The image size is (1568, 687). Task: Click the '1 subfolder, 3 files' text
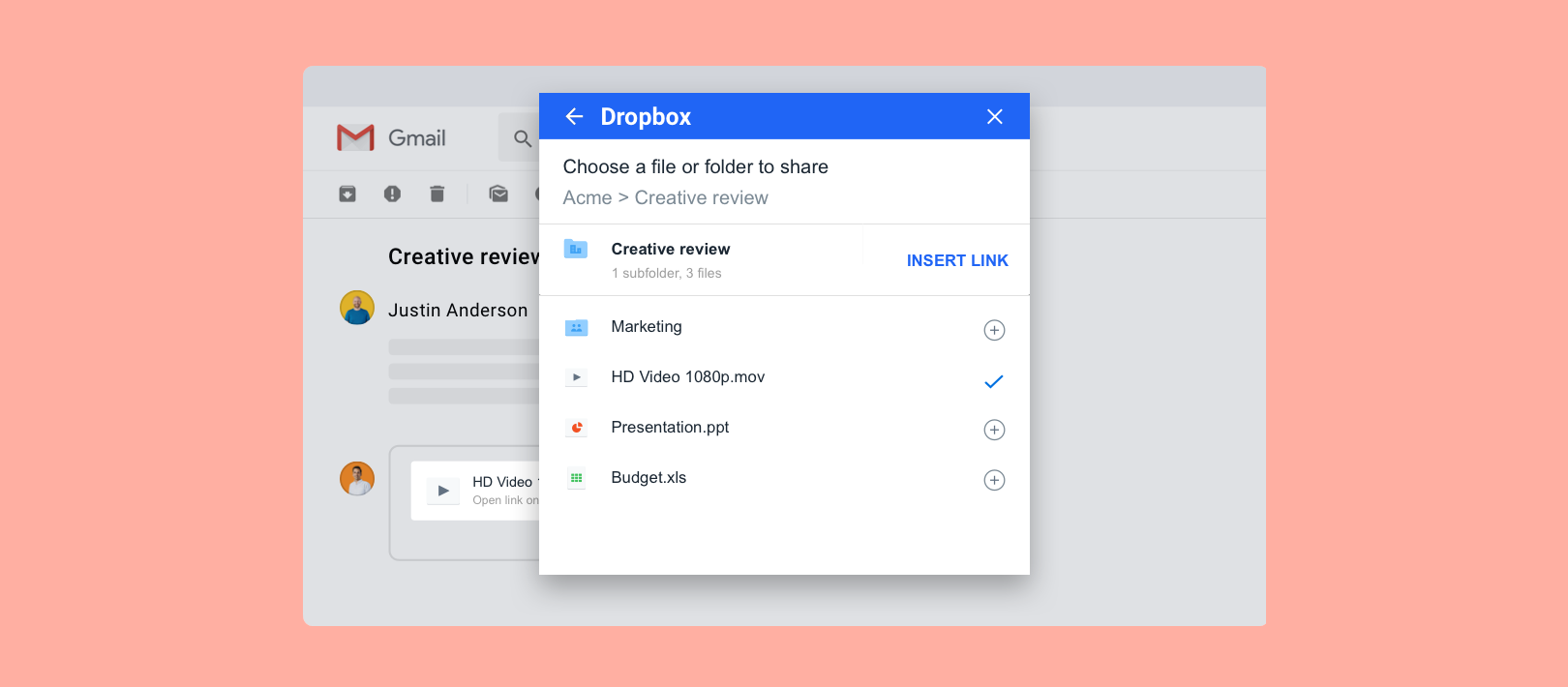[666, 273]
